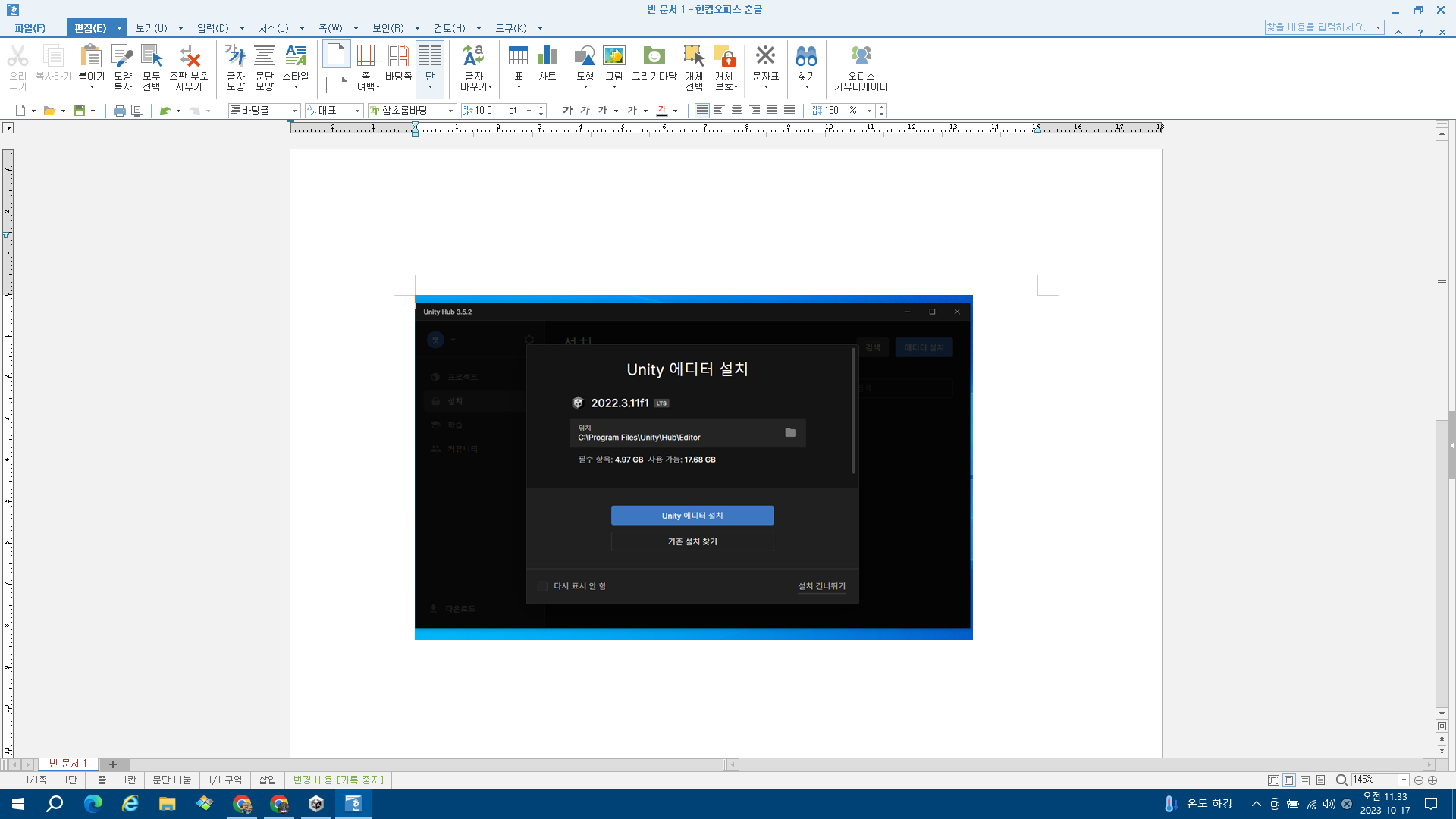Viewport: 1456px width, 819px height.
Task: Open line spacing 160 % dropdown
Action: point(869,111)
